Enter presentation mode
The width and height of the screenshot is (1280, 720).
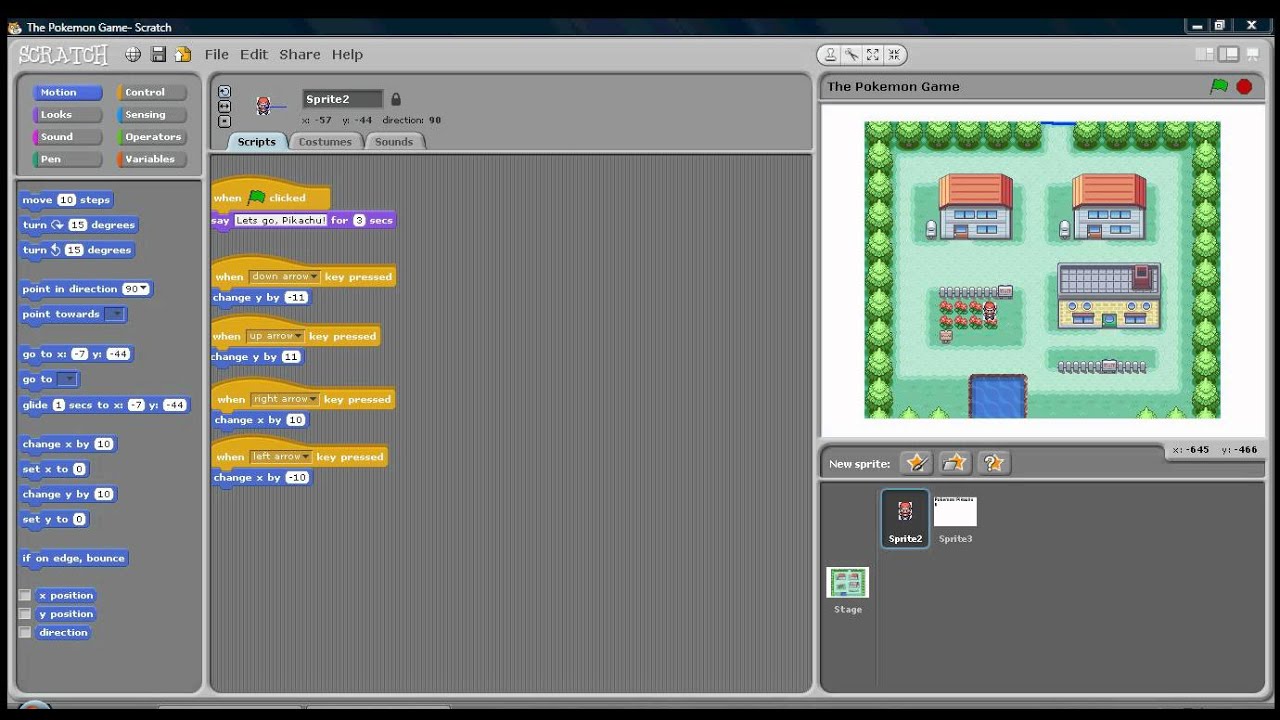[x=1252, y=54]
